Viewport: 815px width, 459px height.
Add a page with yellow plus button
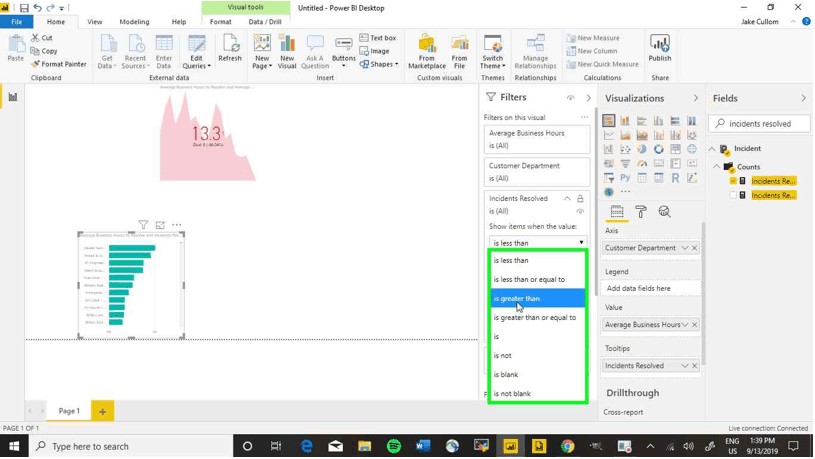102,411
